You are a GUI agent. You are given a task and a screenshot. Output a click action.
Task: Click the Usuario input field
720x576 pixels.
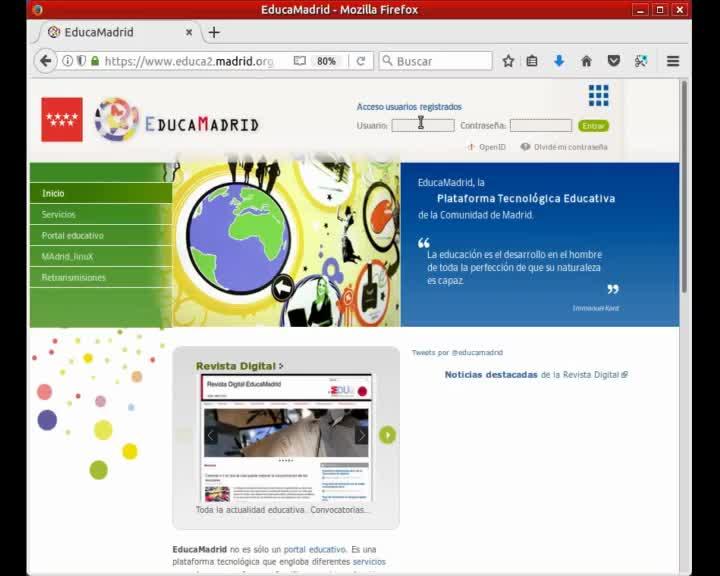pos(423,125)
